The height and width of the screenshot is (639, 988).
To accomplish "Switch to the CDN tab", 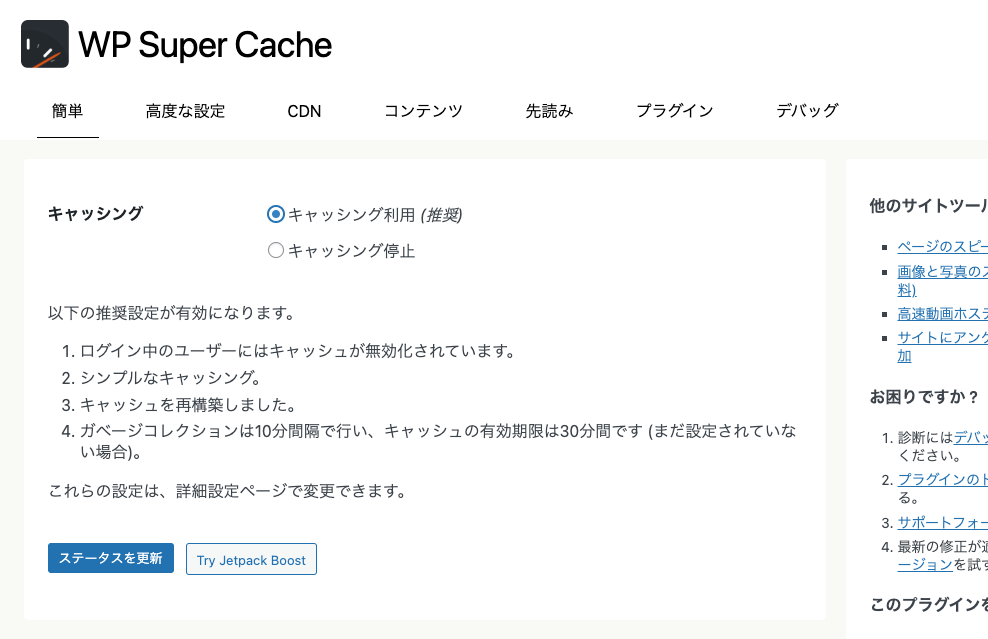I will [x=304, y=111].
